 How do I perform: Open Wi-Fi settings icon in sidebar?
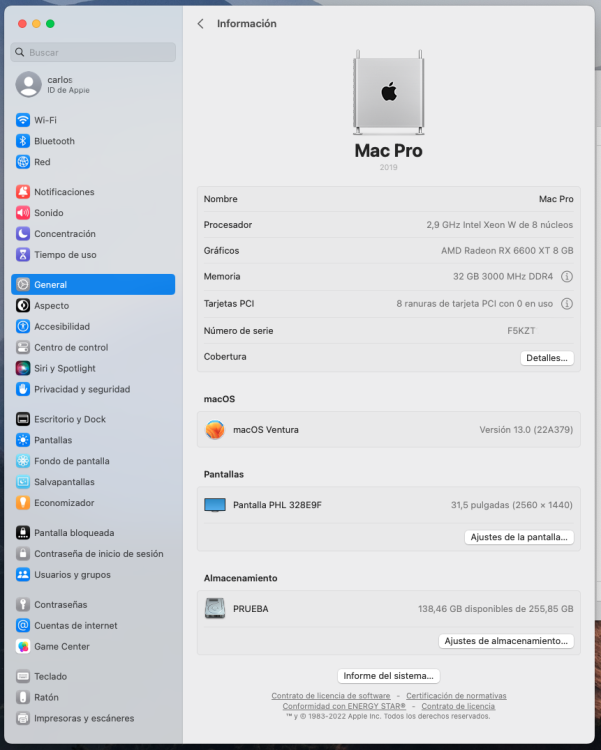[x=22, y=120]
